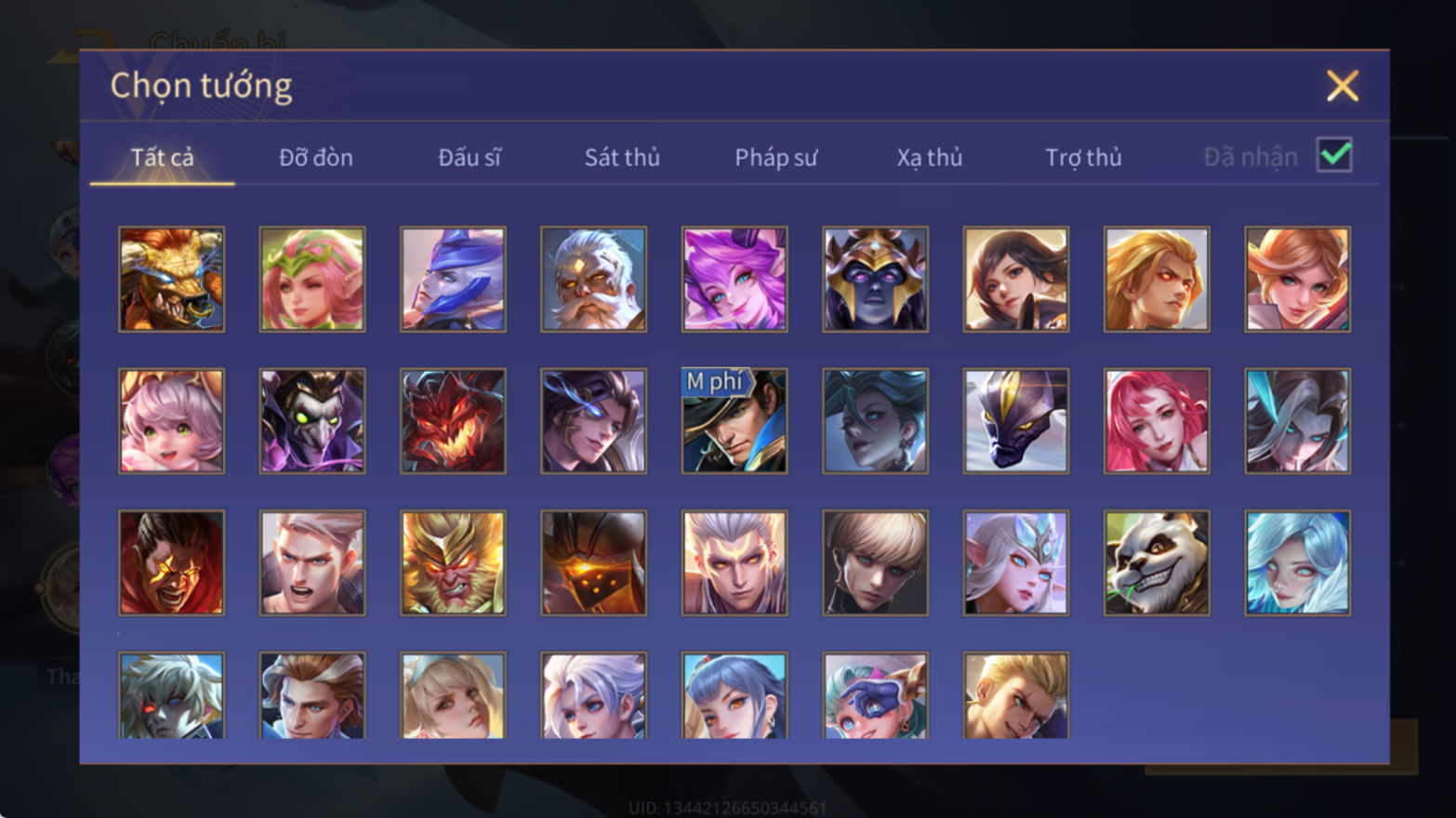Open the 'Sát thủ' tab
Viewport: 1456px width, 818px height.
click(x=622, y=157)
